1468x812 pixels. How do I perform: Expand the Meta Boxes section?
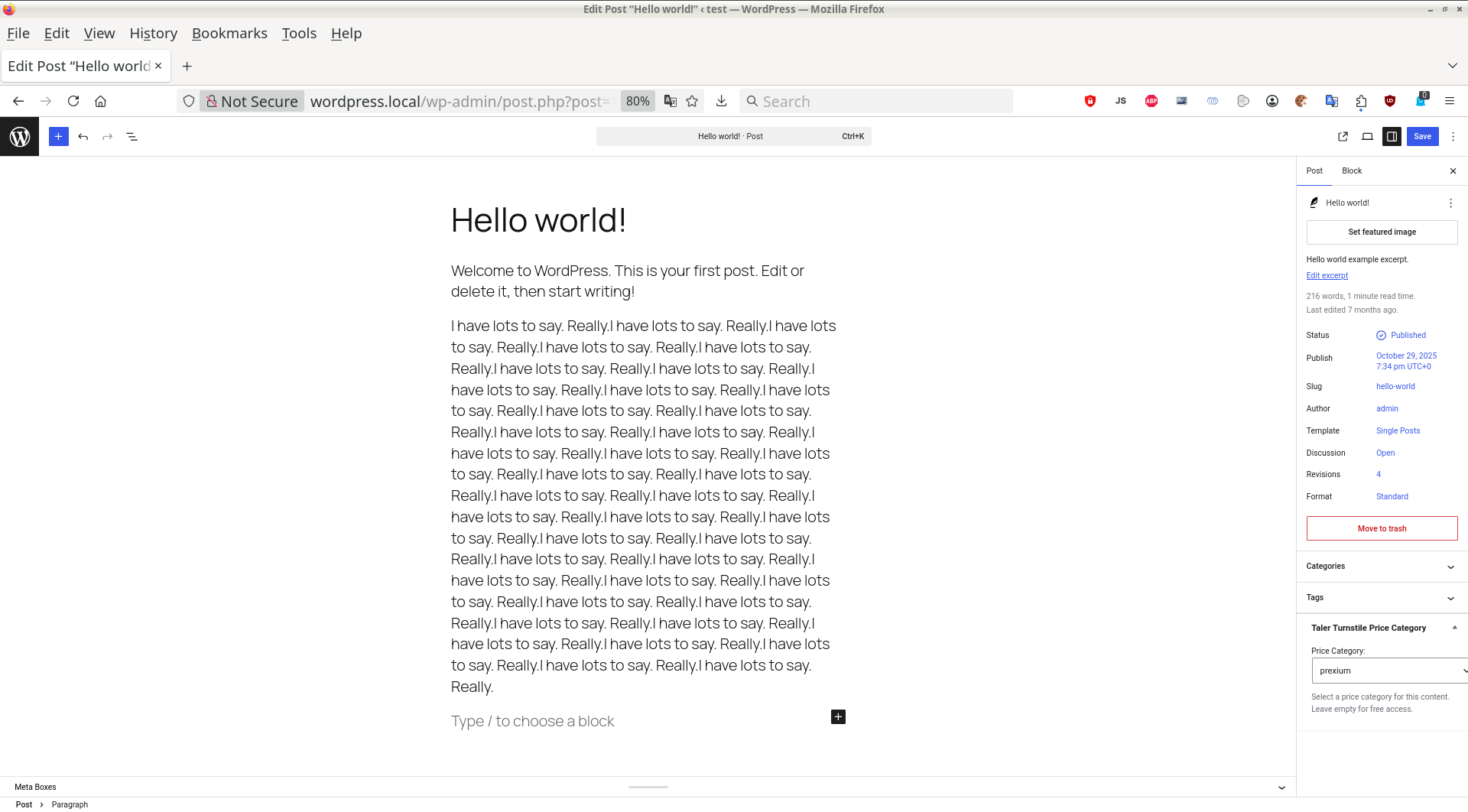coord(648,787)
